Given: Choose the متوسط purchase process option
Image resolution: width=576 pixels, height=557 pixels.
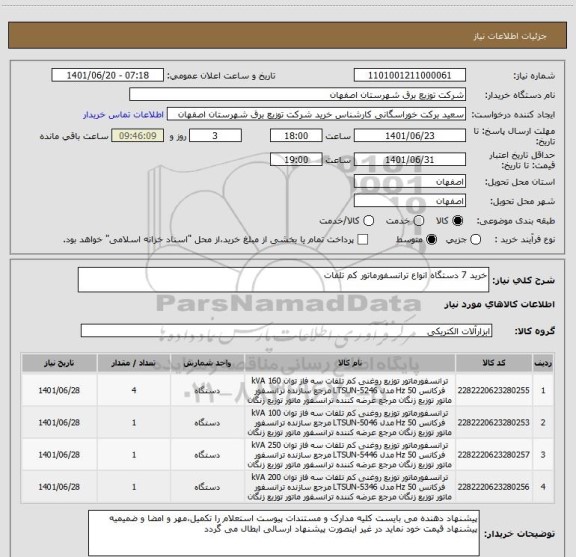Looking at the screenshot, I should pyautogui.click(x=431, y=240).
